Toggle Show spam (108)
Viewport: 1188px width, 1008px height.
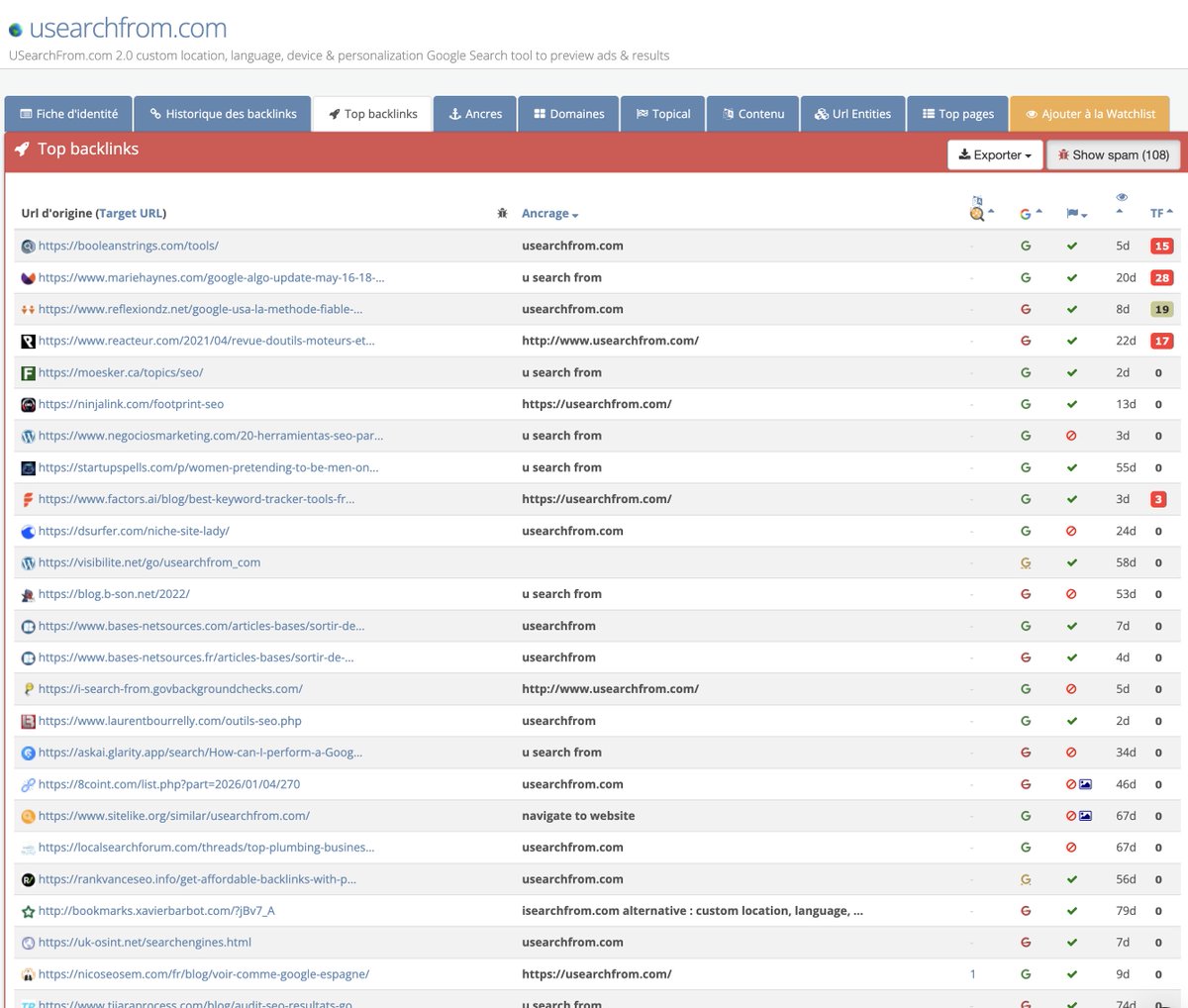(1114, 154)
